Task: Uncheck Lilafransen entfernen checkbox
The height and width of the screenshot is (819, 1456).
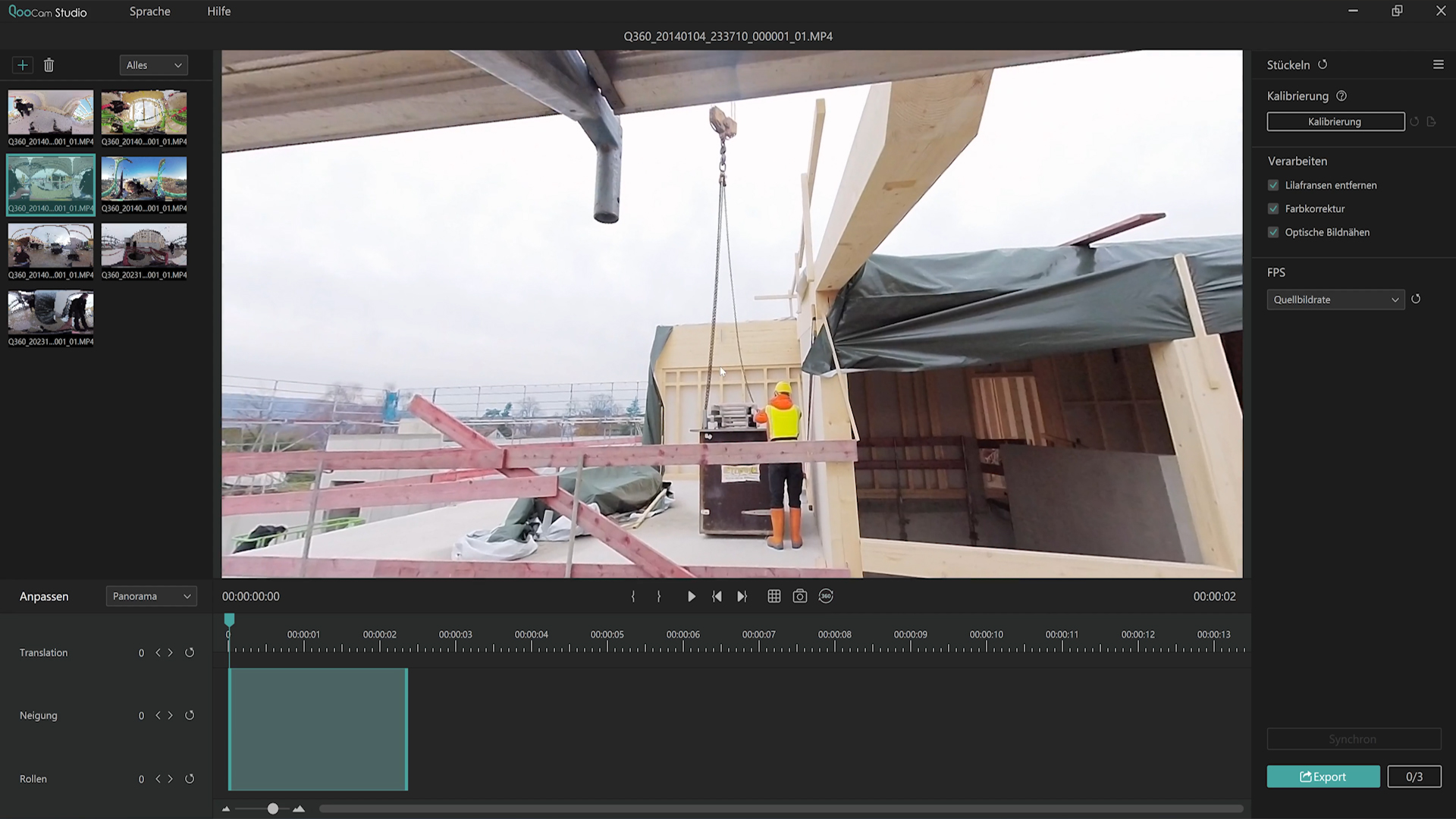Action: [1273, 185]
